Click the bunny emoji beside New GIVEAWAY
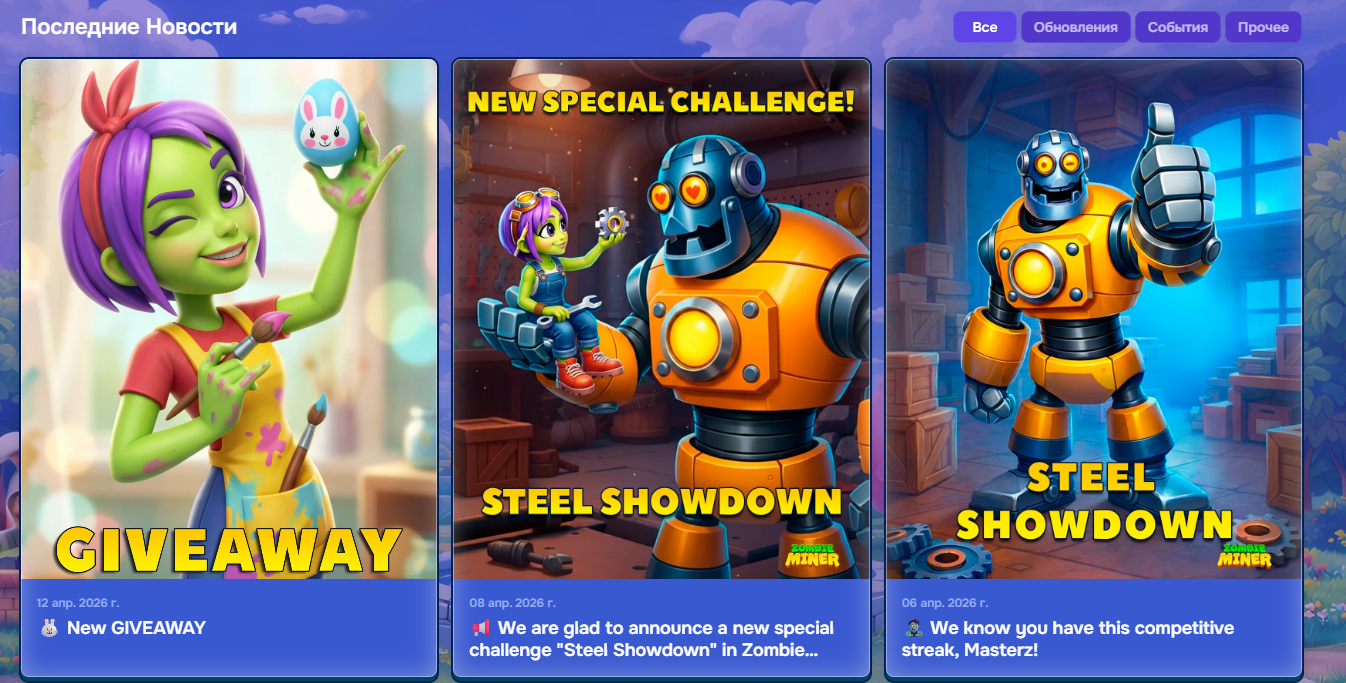The image size is (1346, 683). click(49, 628)
